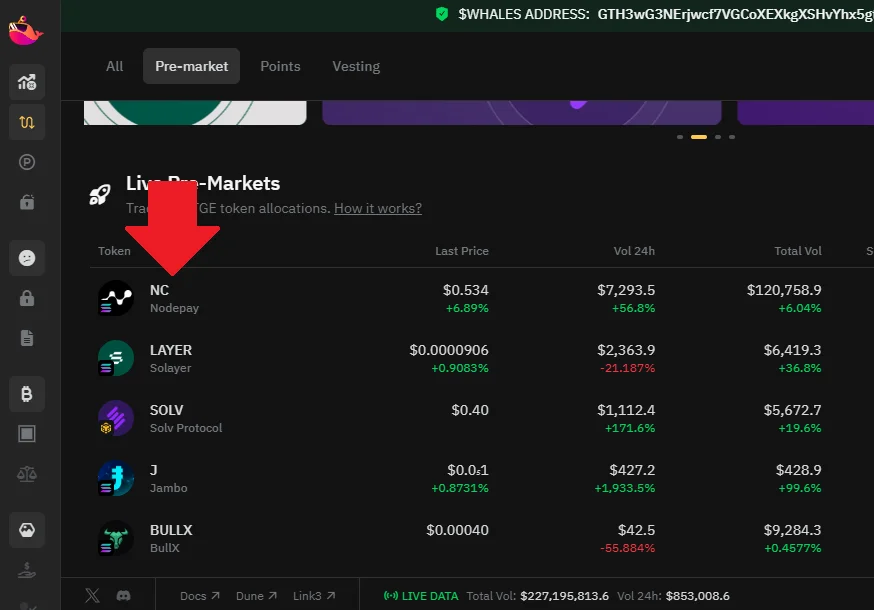Screen dimensions: 874x610
Task: Sort by the Vol 24h column header
Action: (634, 251)
